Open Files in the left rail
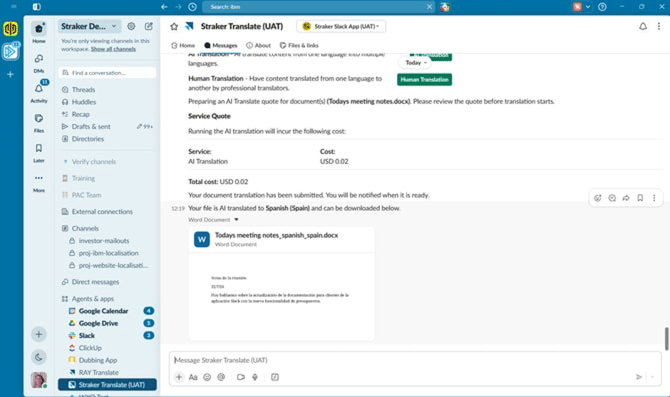Viewport: 670px width, 397px height. [38, 122]
